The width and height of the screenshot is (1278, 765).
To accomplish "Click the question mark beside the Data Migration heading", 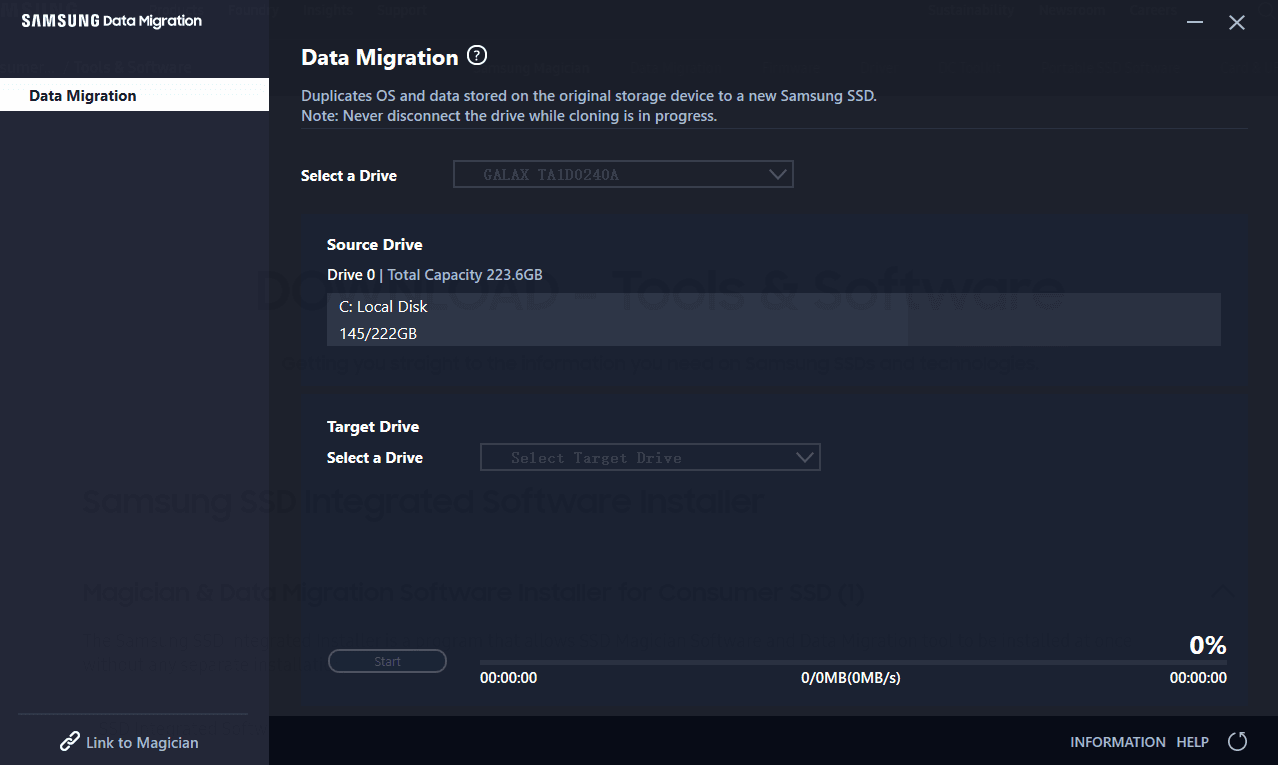I will click(x=476, y=56).
